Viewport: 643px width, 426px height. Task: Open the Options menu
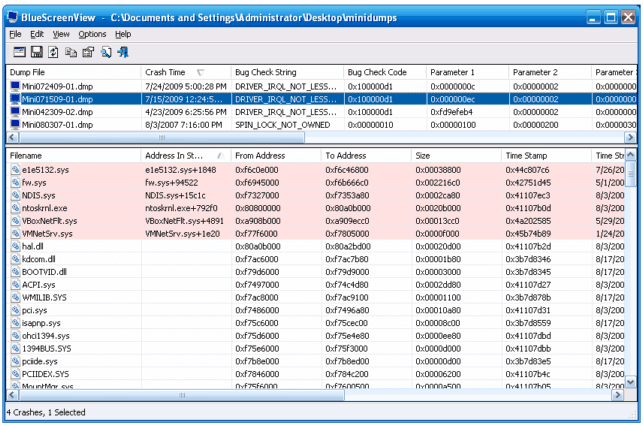click(92, 34)
